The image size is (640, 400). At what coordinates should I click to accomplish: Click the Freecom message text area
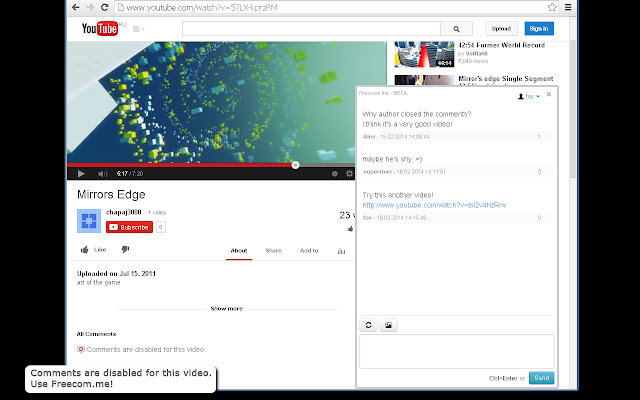[x=457, y=351]
